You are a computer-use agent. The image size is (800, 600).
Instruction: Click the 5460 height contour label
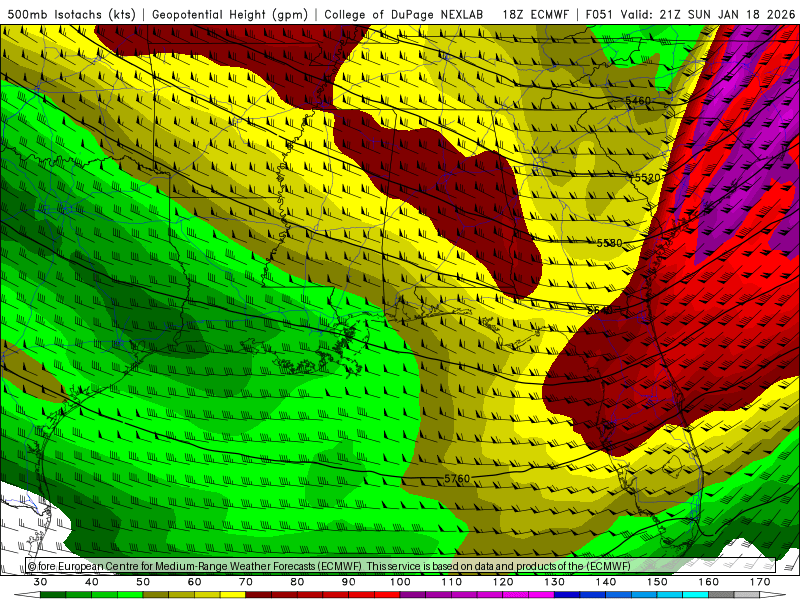click(x=638, y=101)
